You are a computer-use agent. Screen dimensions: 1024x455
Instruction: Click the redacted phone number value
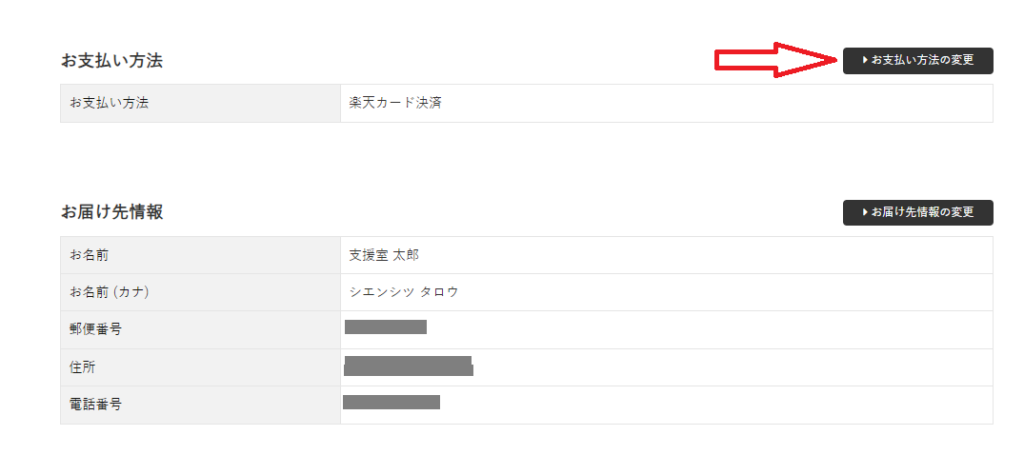tap(391, 402)
